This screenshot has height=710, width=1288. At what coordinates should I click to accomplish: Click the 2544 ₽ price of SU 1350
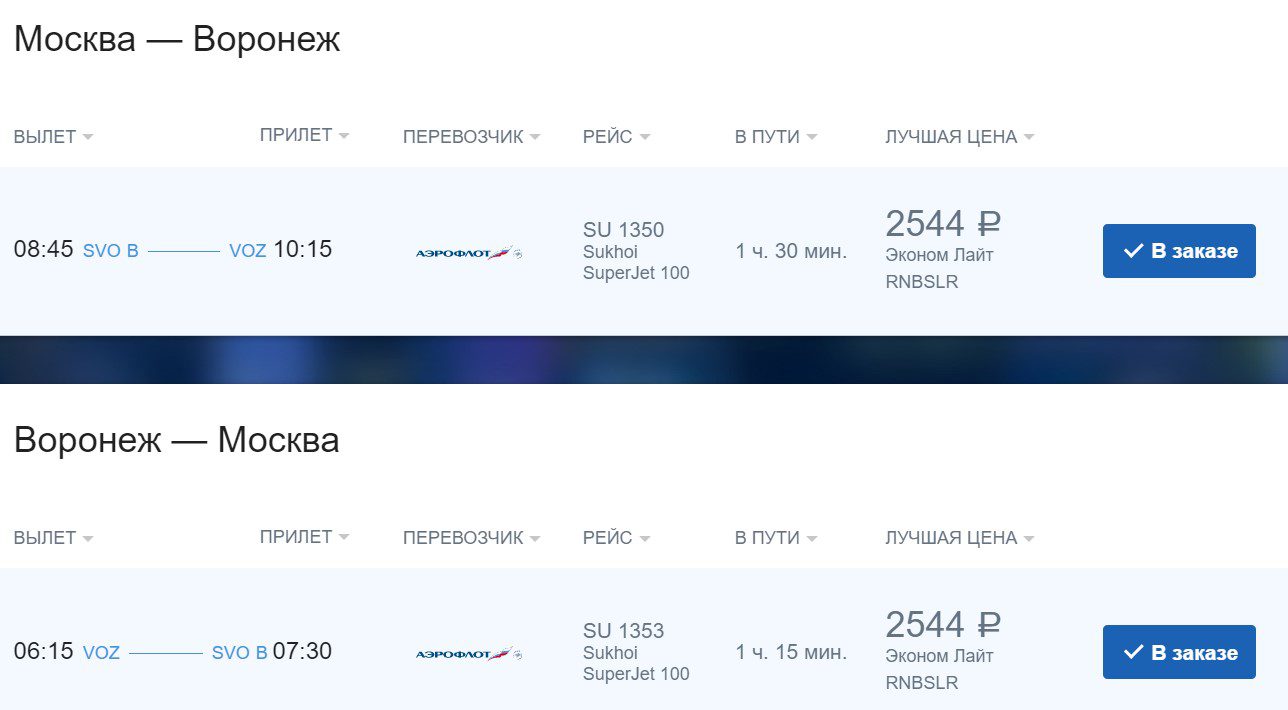tap(943, 223)
